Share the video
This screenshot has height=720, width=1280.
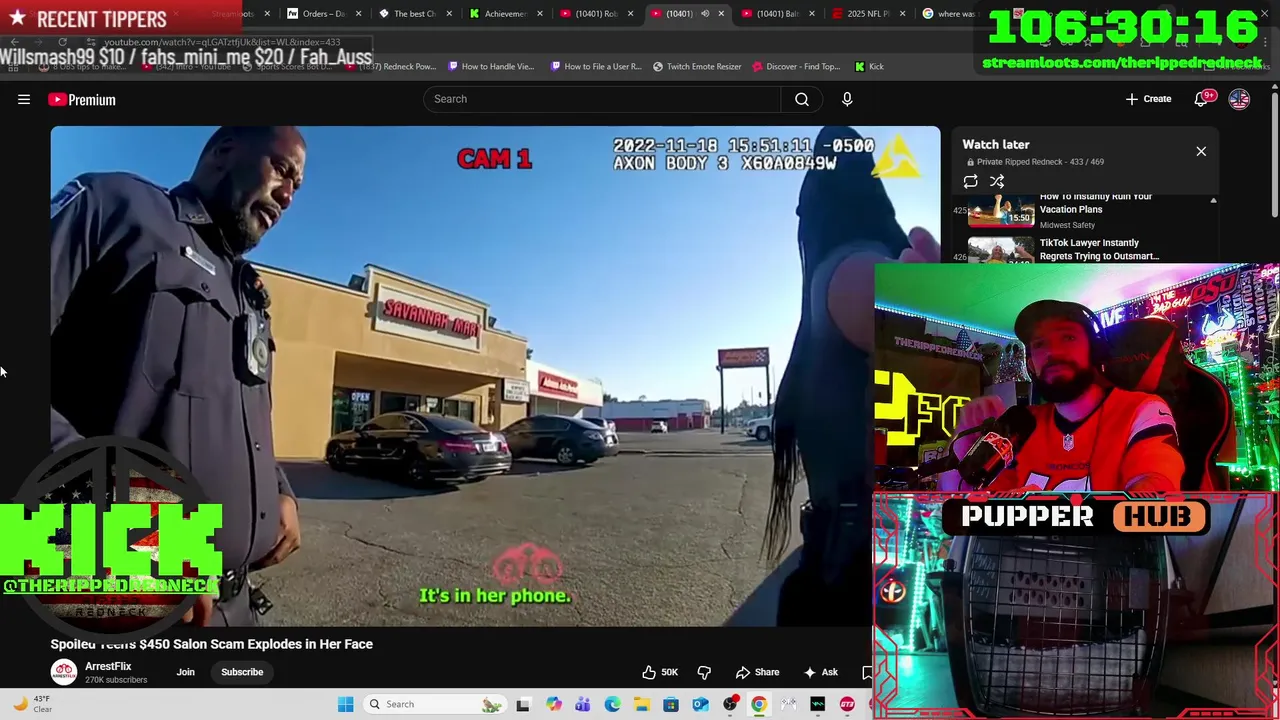click(757, 672)
